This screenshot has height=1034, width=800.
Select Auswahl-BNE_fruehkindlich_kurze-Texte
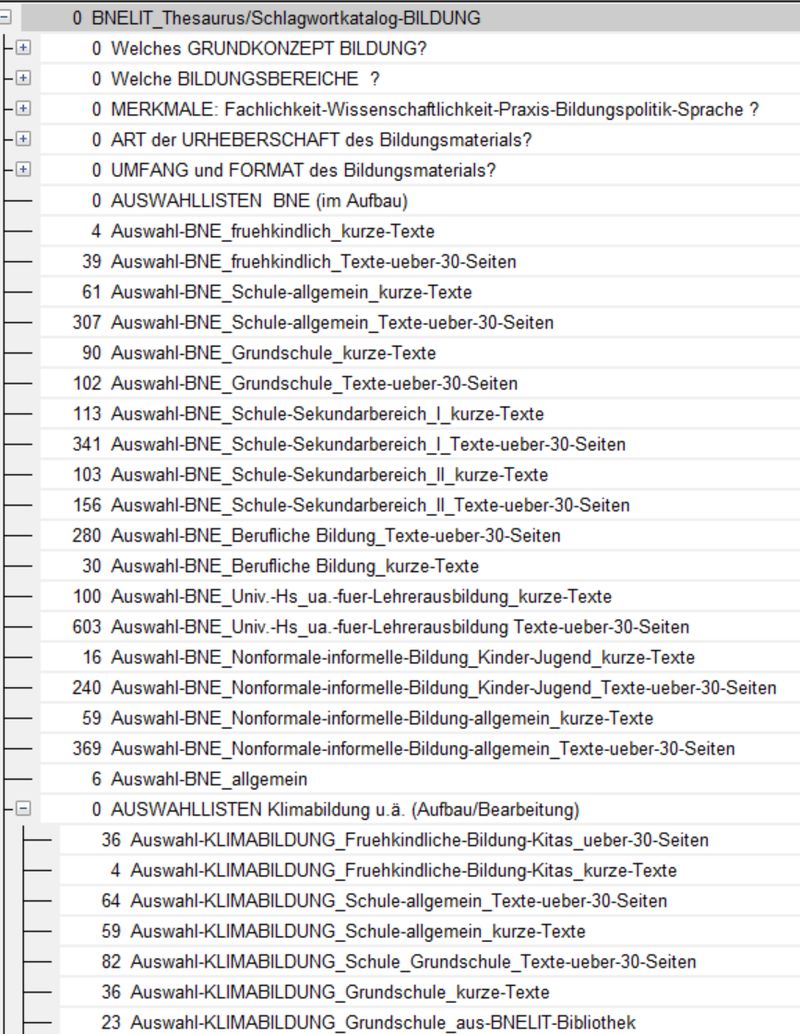(272, 231)
